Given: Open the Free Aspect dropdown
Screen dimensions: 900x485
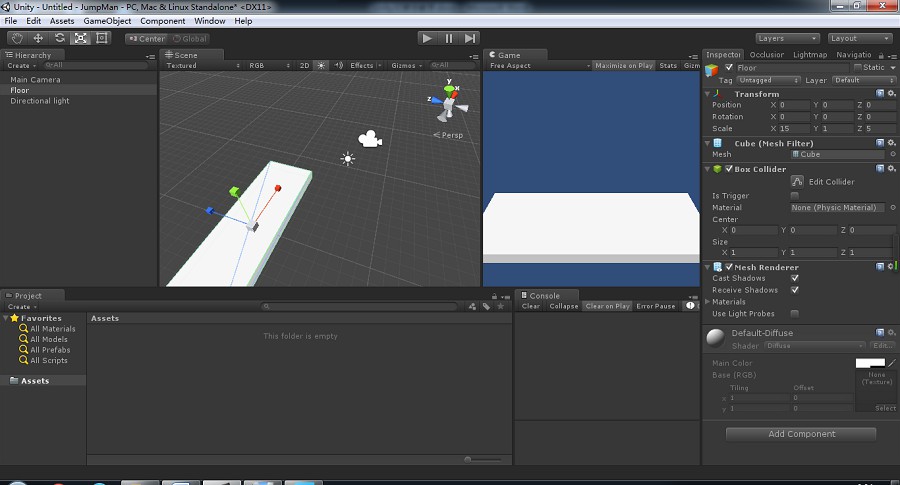Looking at the screenshot, I should coord(539,65).
